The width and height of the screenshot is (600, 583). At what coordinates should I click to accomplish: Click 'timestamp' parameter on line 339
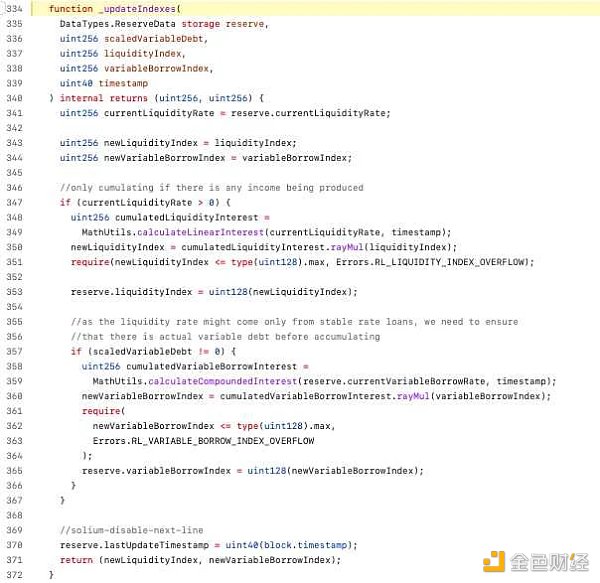123,83
